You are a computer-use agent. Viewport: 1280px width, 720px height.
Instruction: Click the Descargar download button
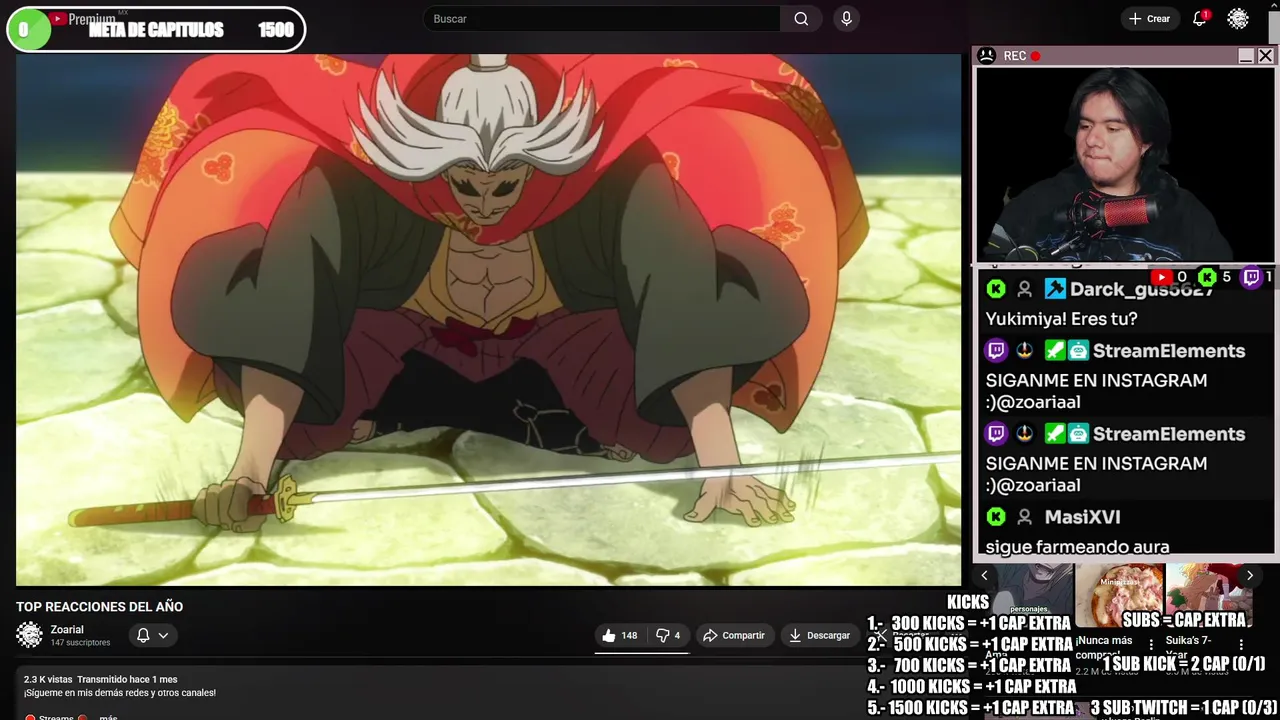click(x=819, y=635)
